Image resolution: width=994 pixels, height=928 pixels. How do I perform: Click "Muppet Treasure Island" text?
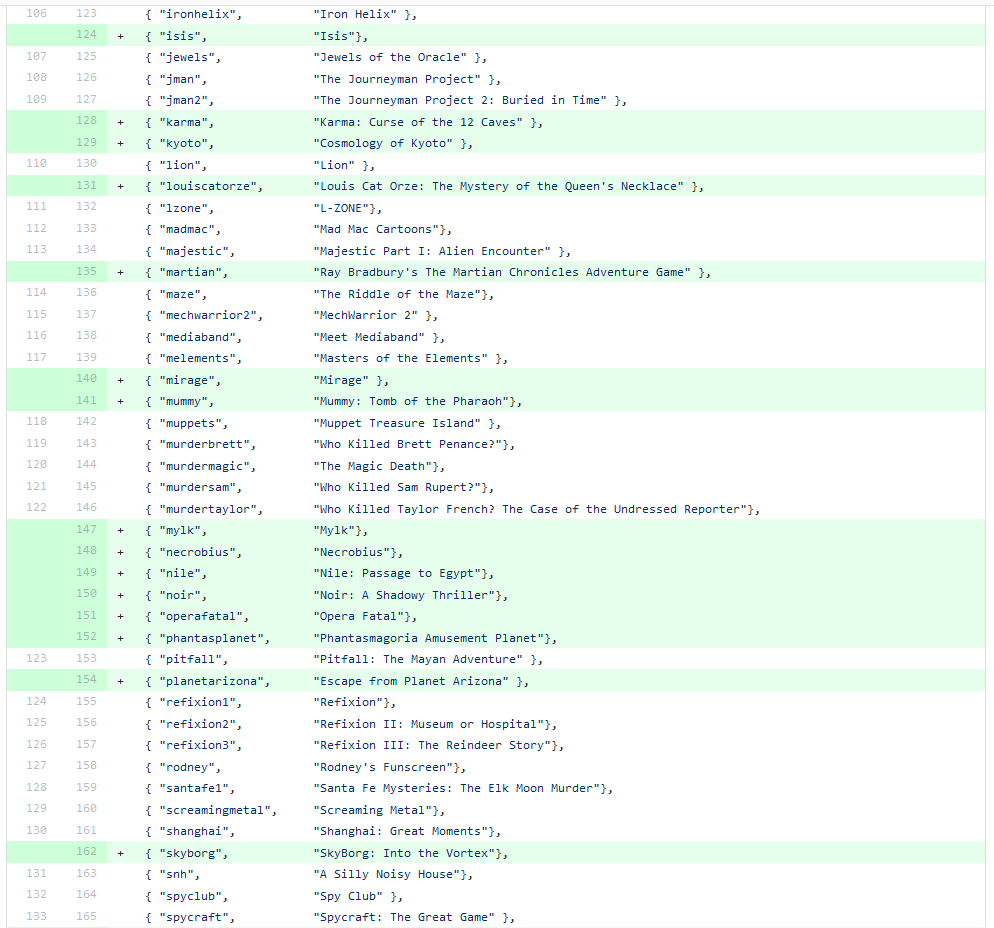[397, 424]
